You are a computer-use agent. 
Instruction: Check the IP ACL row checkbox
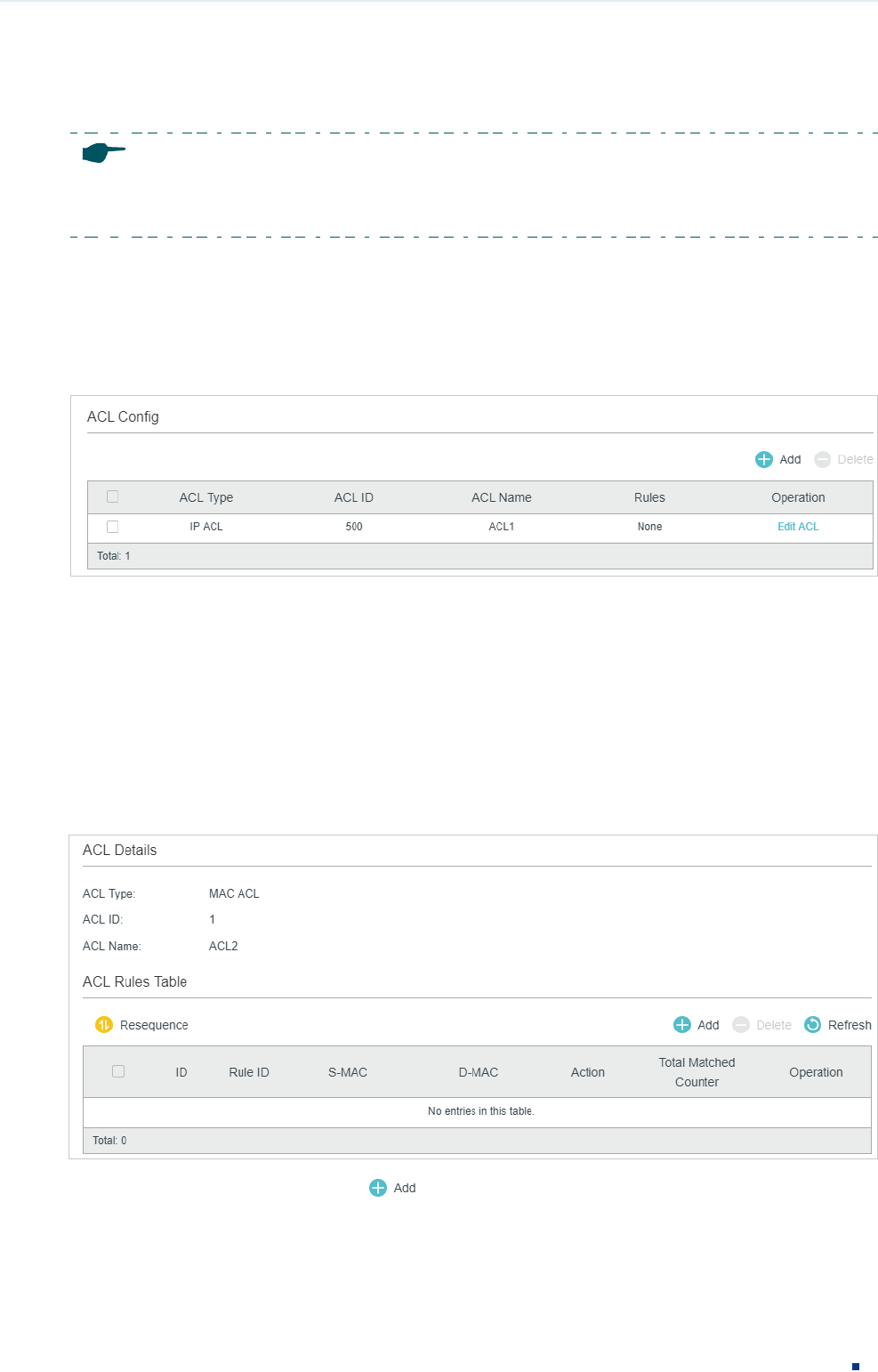[x=112, y=527]
